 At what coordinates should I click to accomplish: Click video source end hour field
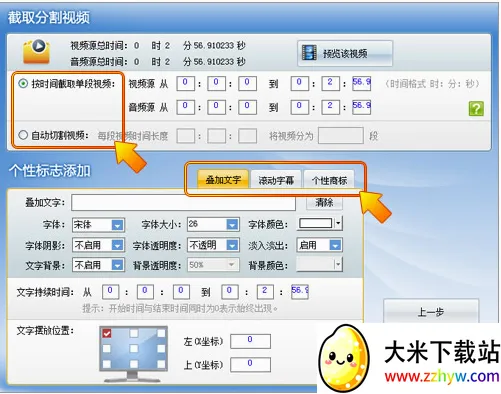(299, 83)
